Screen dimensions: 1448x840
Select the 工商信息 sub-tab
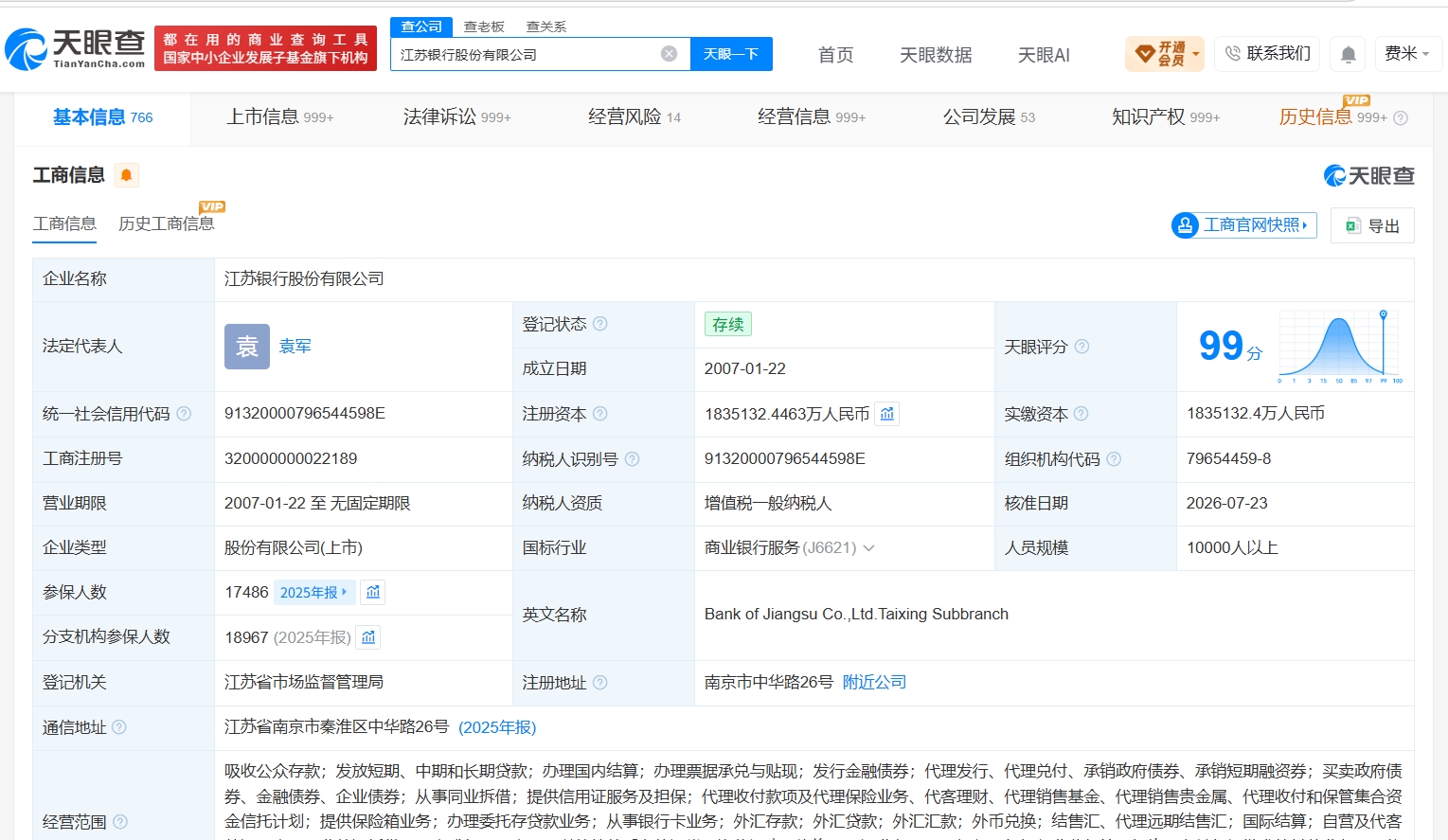pyautogui.click(x=64, y=223)
